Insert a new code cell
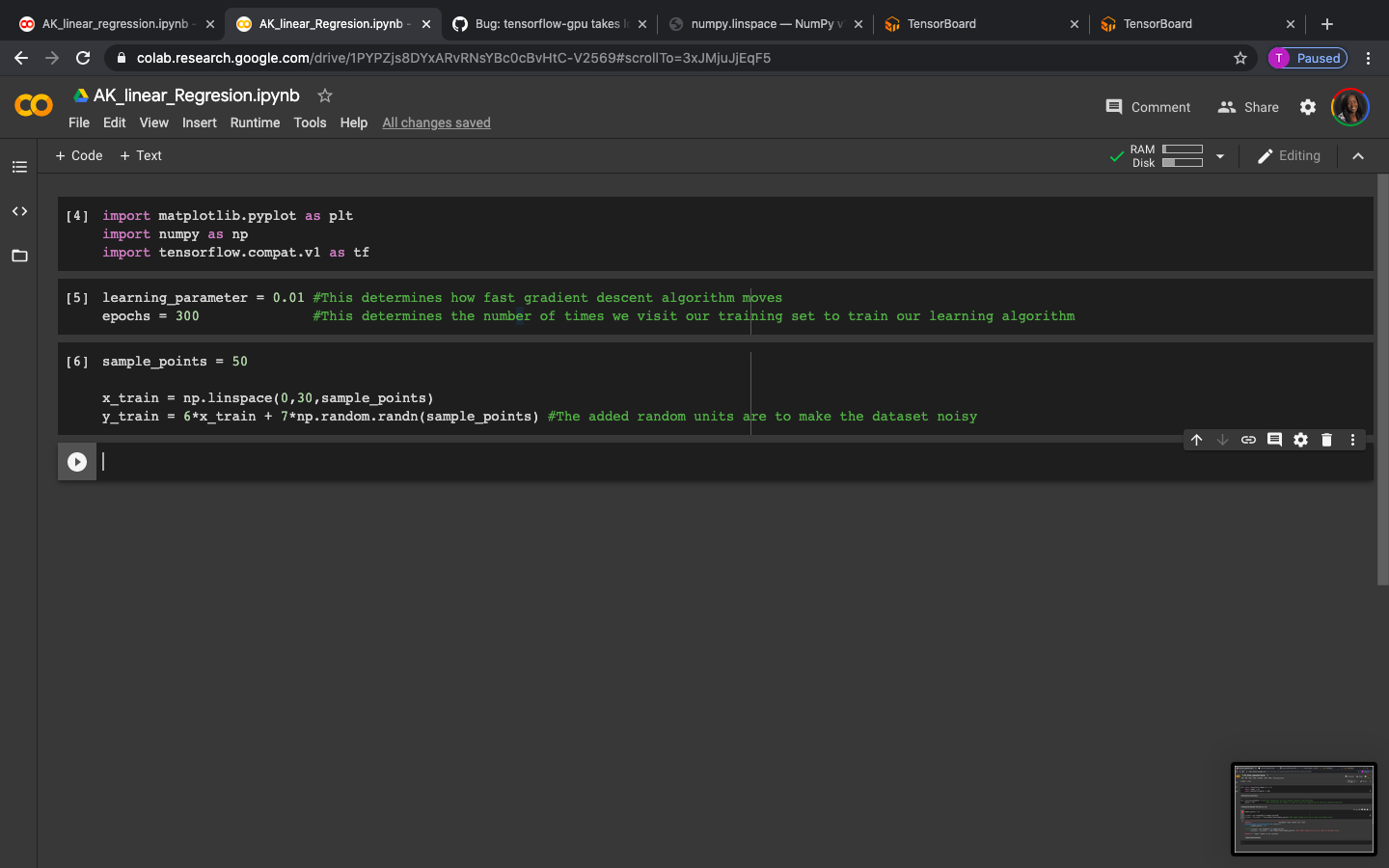This screenshot has height=868, width=1389. tap(78, 155)
